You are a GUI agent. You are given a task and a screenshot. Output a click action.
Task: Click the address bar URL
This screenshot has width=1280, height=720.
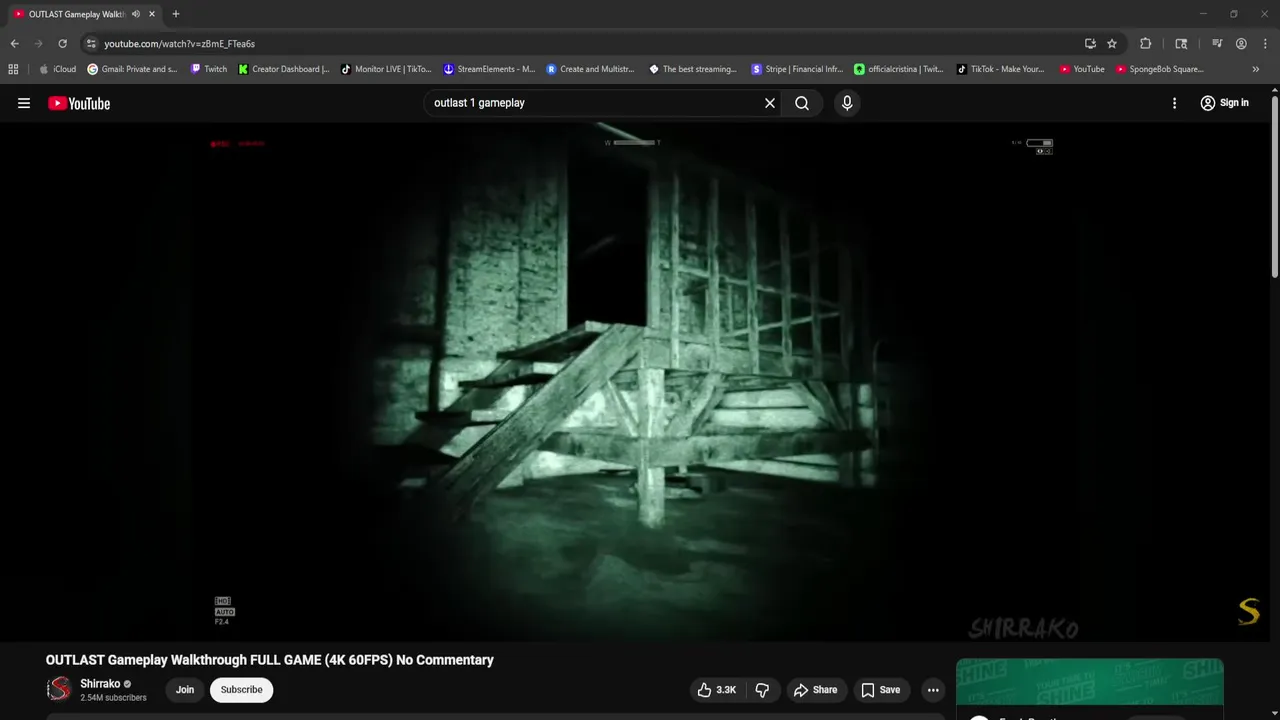(x=180, y=44)
